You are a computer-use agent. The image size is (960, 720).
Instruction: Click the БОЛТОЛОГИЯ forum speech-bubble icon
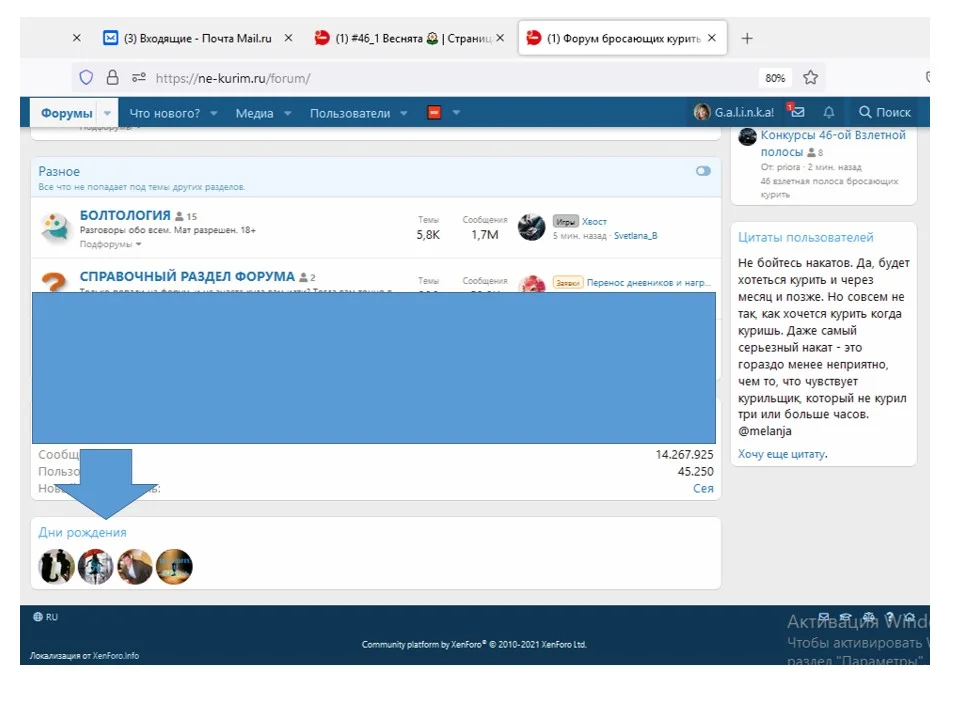[x=55, y=227]
